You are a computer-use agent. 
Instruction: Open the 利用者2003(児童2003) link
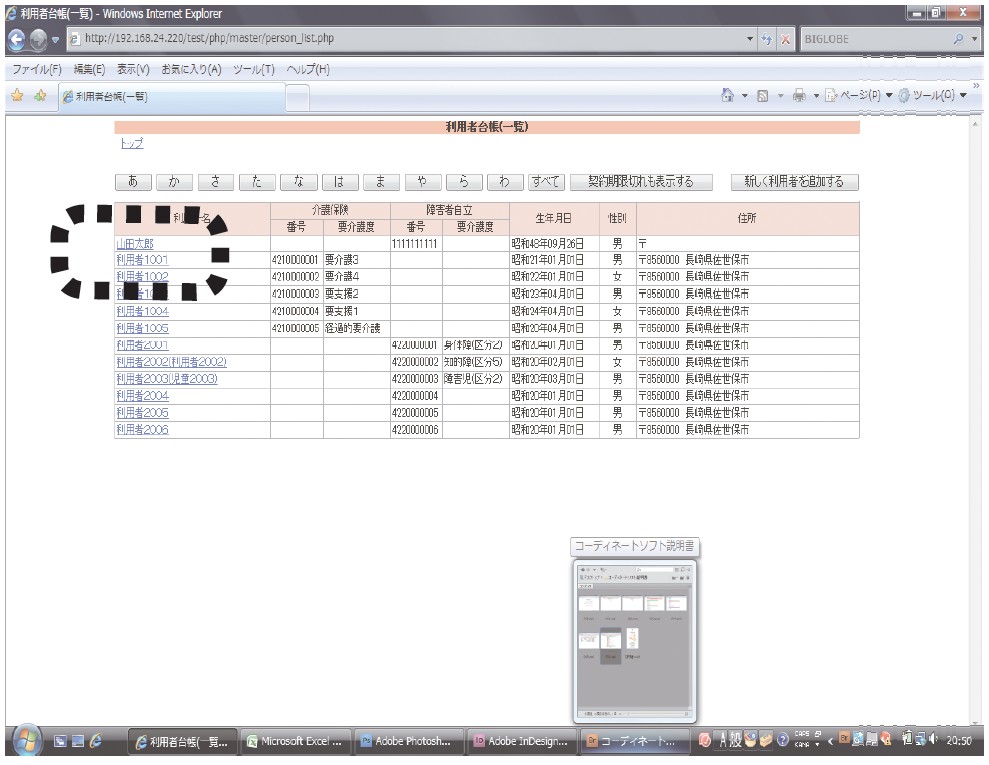tap(167, 378)
